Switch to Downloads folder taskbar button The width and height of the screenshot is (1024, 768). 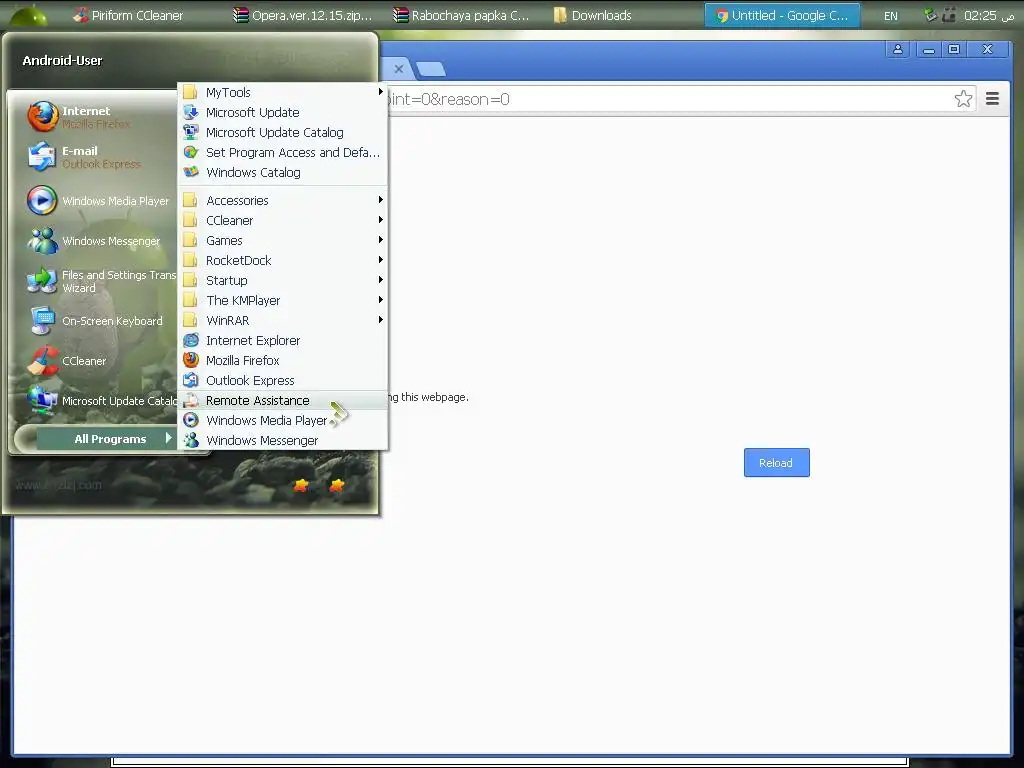(x=592, y=15)
